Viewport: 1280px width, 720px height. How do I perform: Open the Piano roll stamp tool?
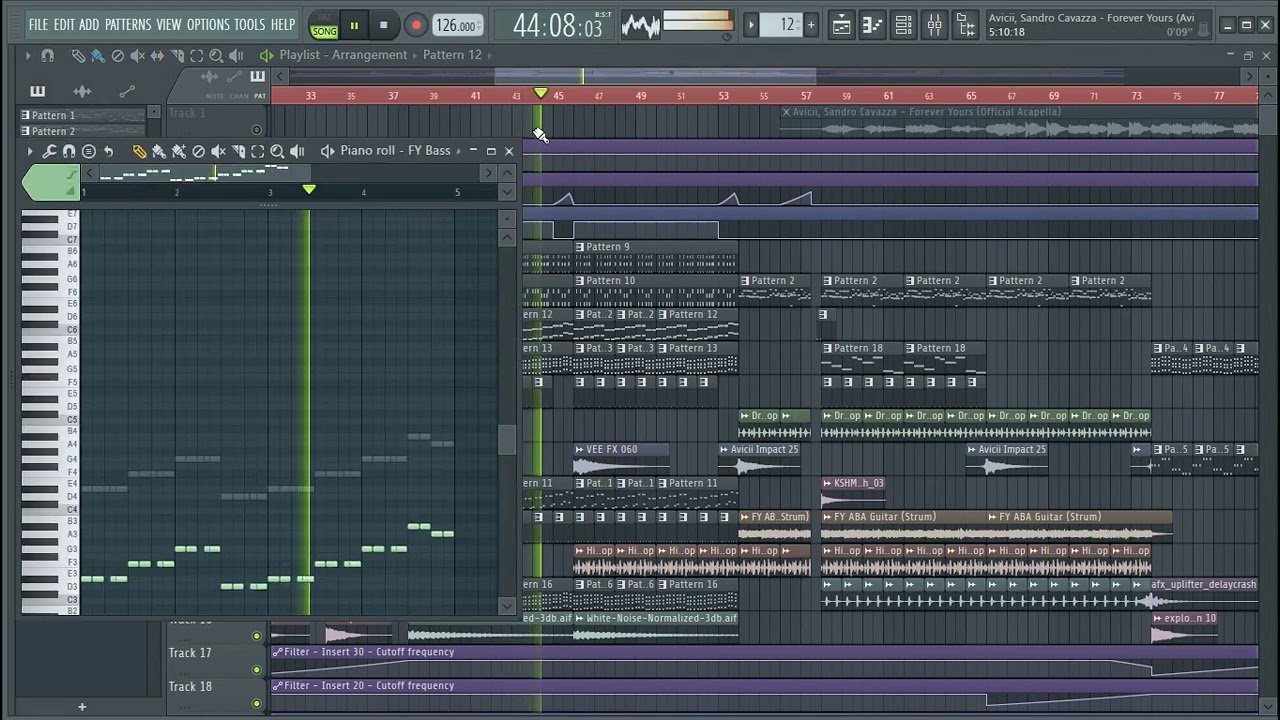pyautogui.click(x=88, y=151)
